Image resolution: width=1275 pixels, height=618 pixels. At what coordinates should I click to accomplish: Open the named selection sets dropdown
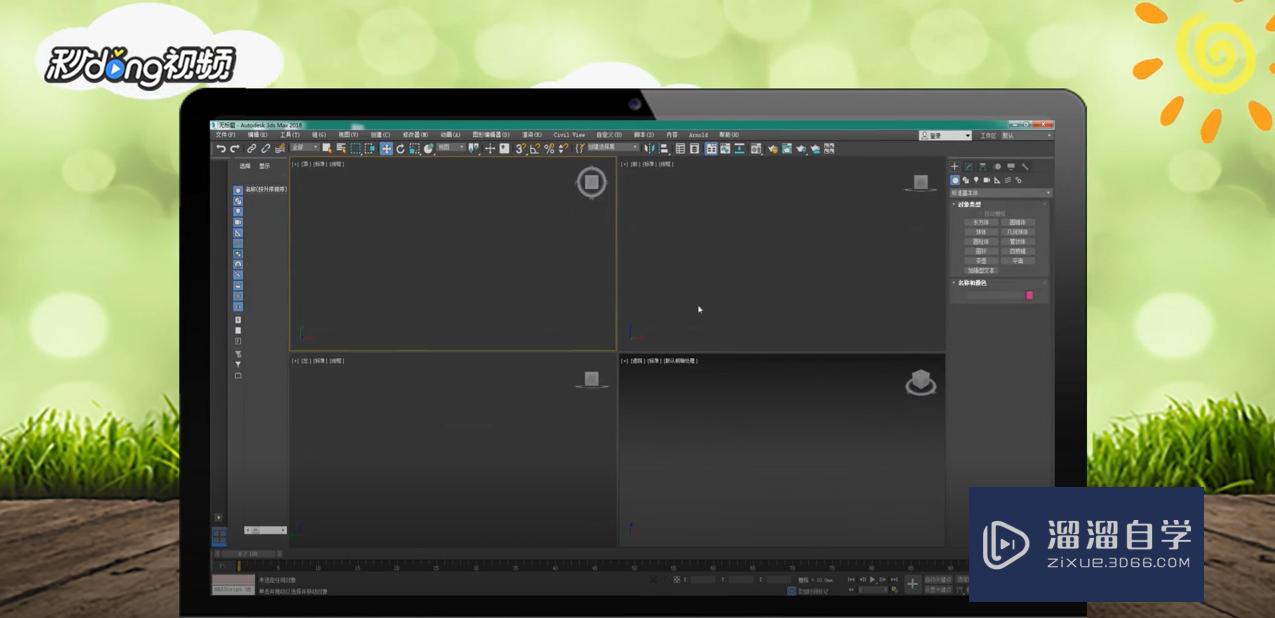coord(613,148)
